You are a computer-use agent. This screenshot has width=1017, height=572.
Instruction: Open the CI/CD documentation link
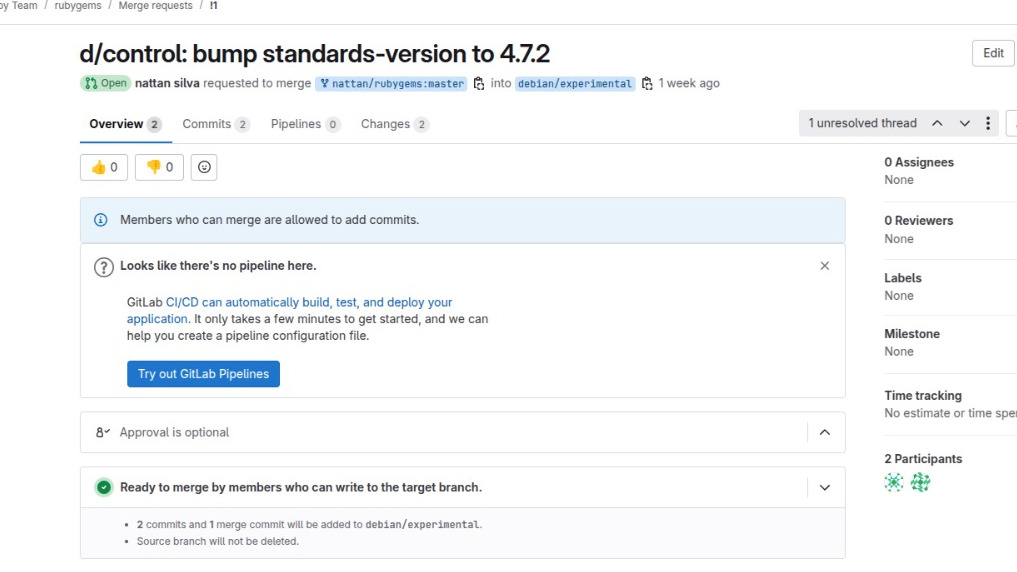289,311
